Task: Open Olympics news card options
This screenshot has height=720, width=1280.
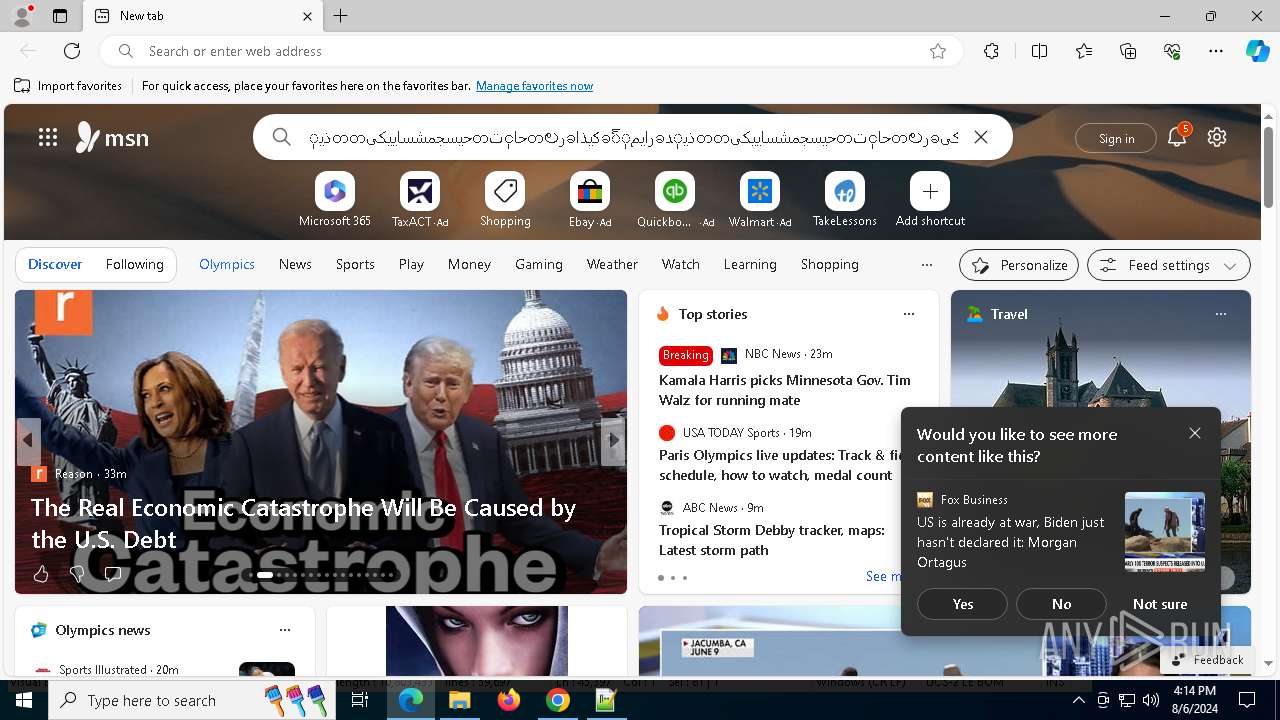Action: click(x=285, y=630)
